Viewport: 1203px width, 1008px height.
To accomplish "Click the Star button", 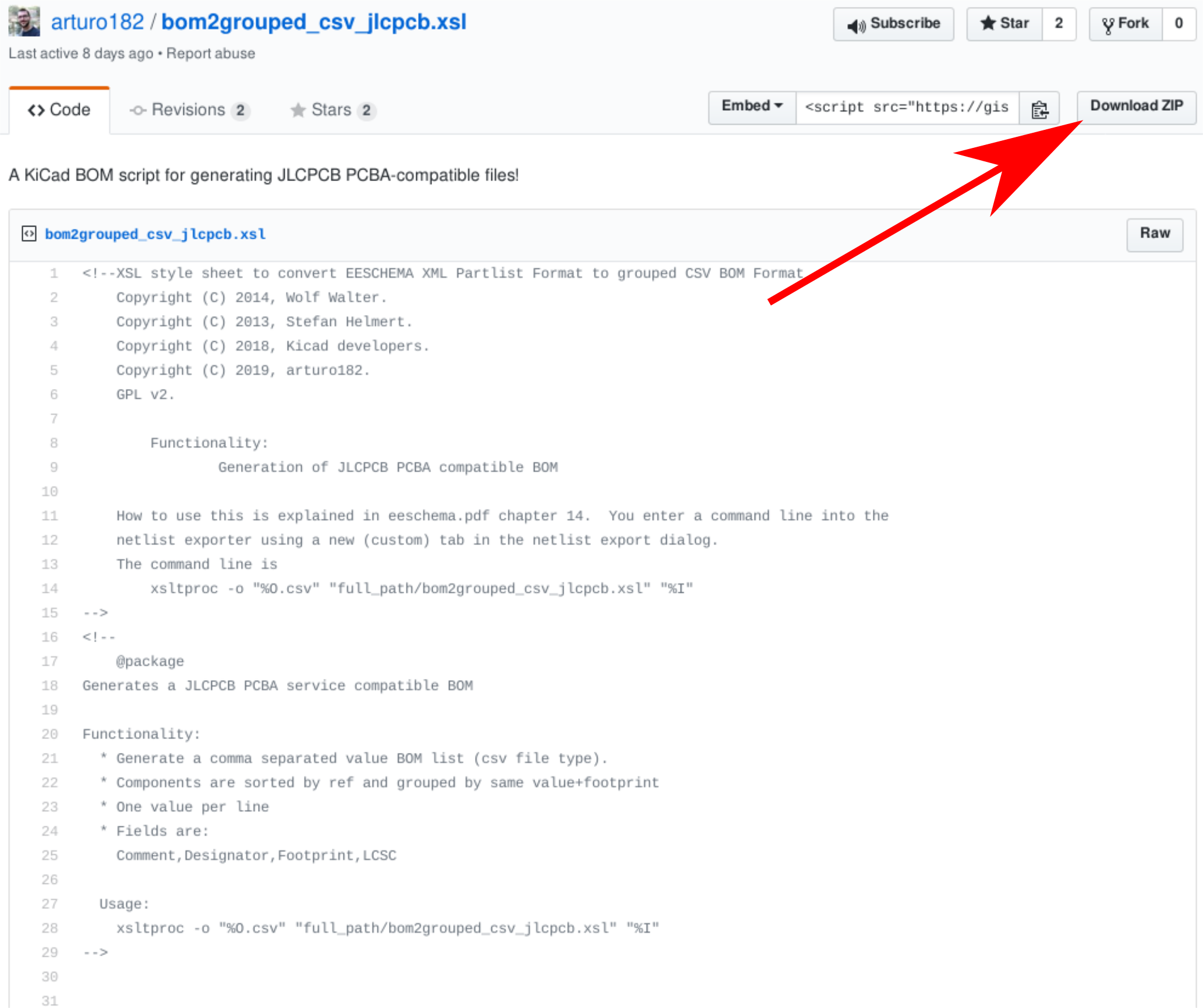I will [x=1004, y=24].
